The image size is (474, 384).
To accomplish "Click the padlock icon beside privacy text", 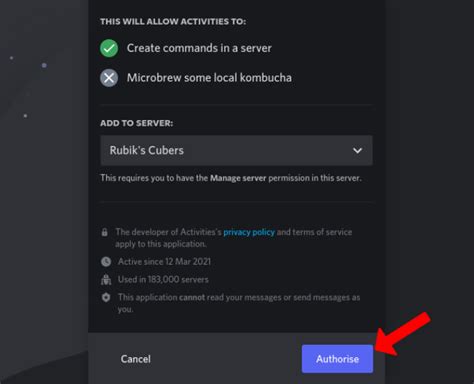I will [105, 232].
